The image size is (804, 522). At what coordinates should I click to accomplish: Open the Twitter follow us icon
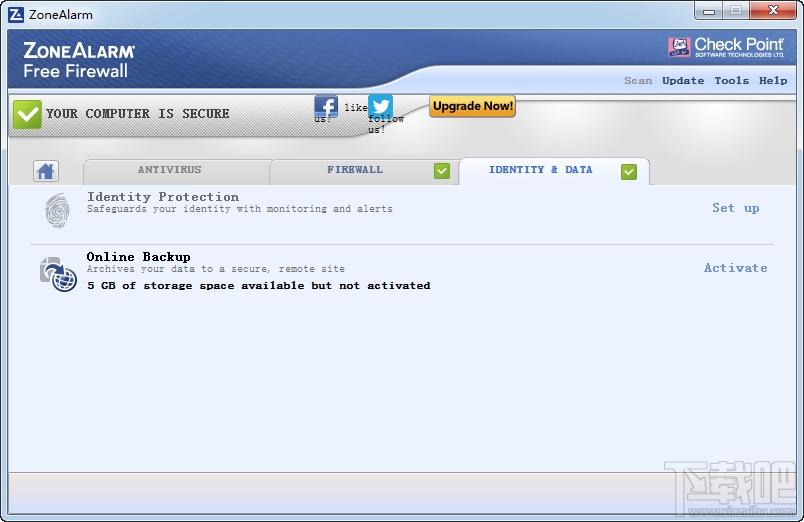[x=380, y=107]
